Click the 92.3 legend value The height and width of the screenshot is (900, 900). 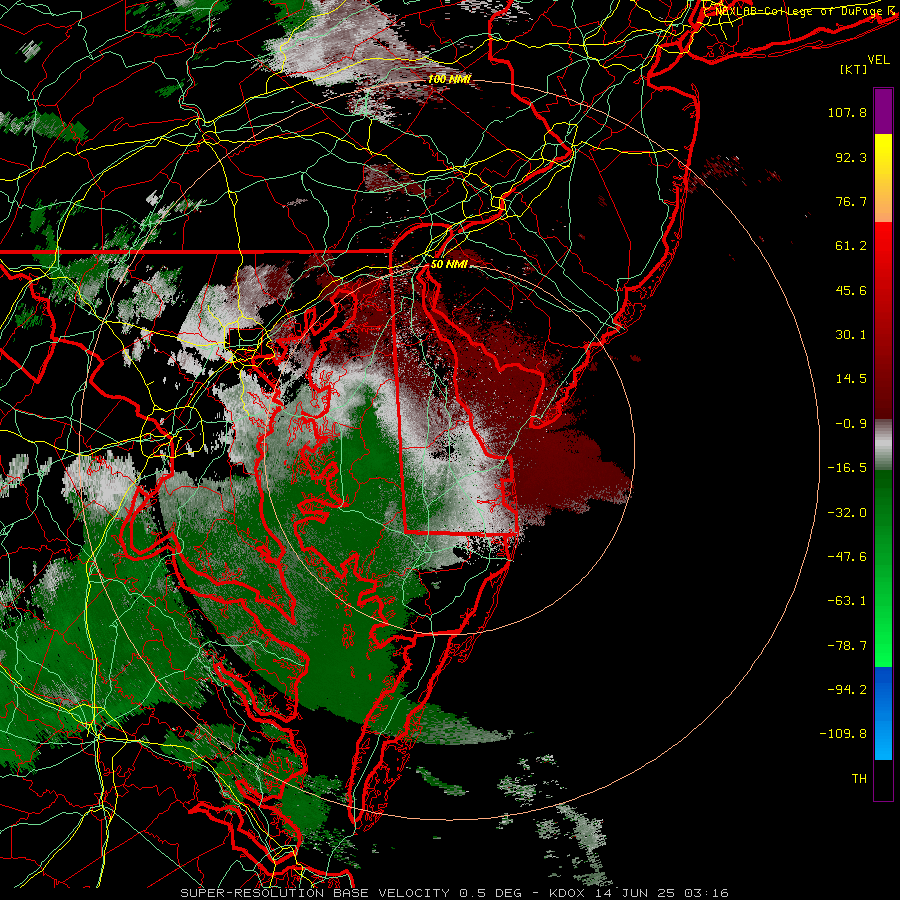pyautogui.click(x=851, y=157)
